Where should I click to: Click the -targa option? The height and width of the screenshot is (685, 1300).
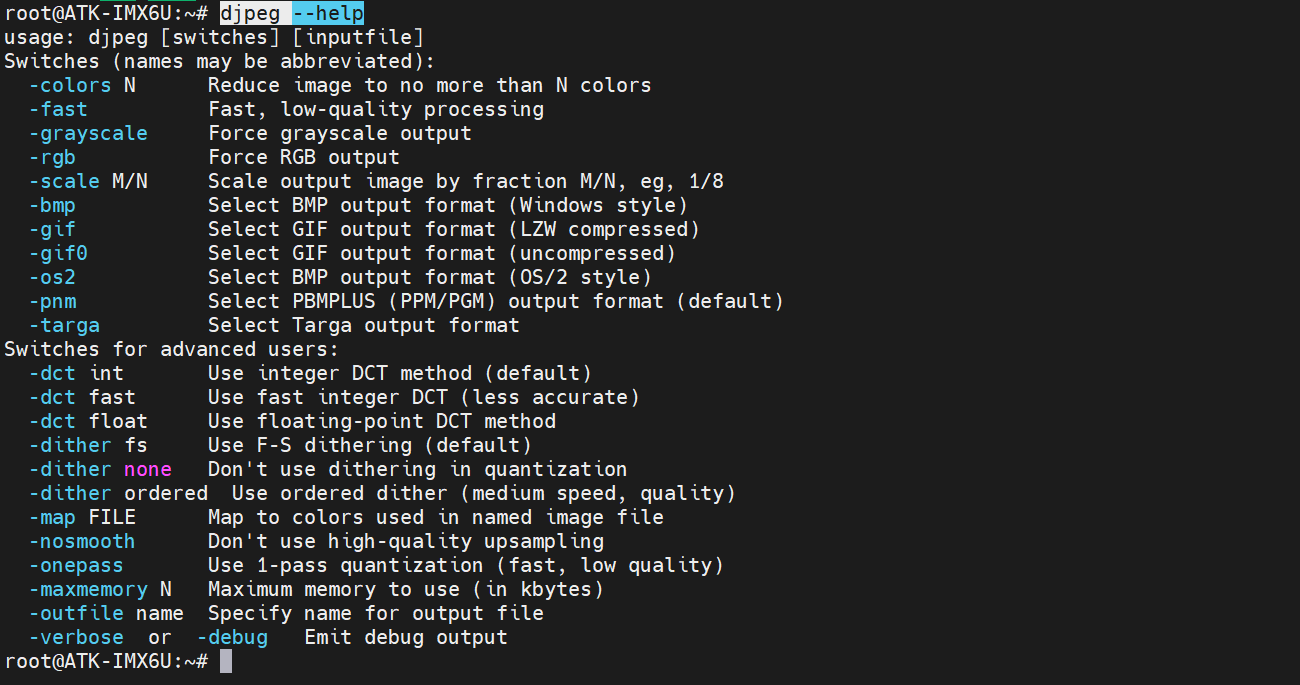click(x=63, y=325)
